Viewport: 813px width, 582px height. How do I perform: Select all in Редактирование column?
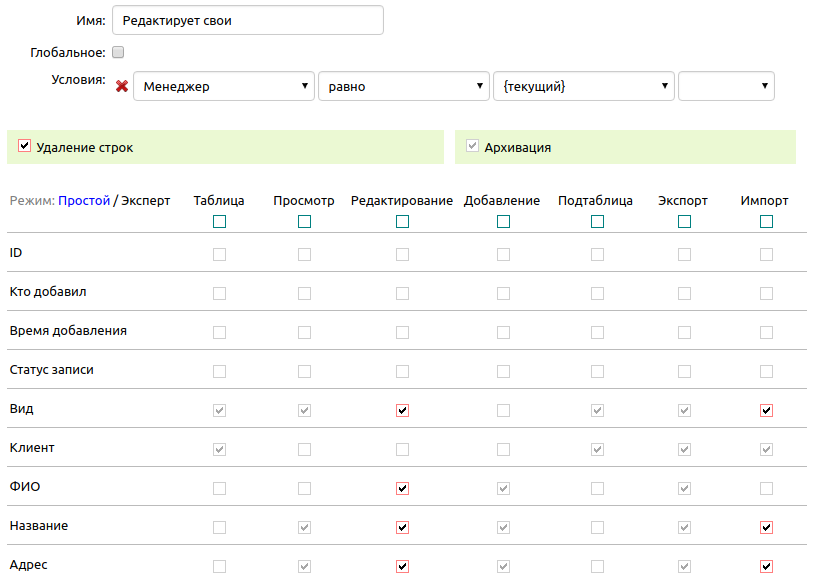point(402,222)
